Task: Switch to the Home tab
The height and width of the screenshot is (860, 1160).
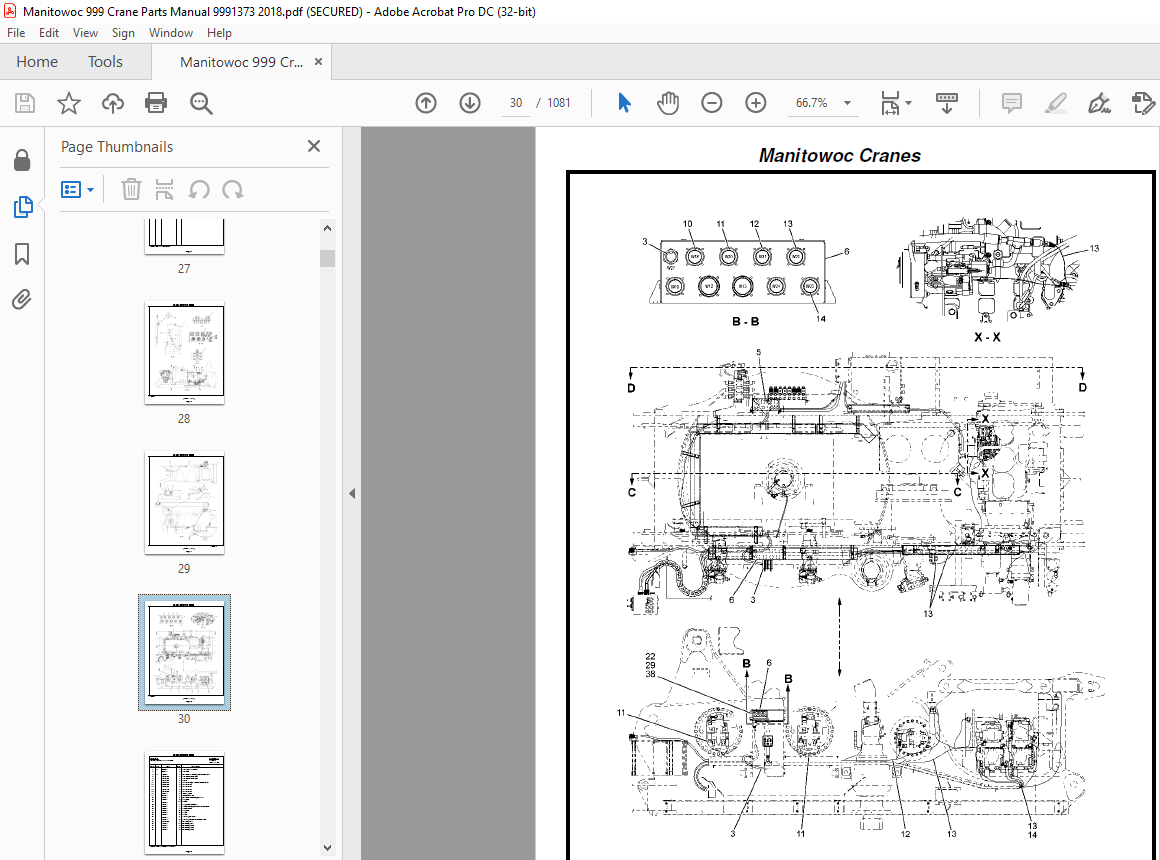Action: tap(37, 61)
